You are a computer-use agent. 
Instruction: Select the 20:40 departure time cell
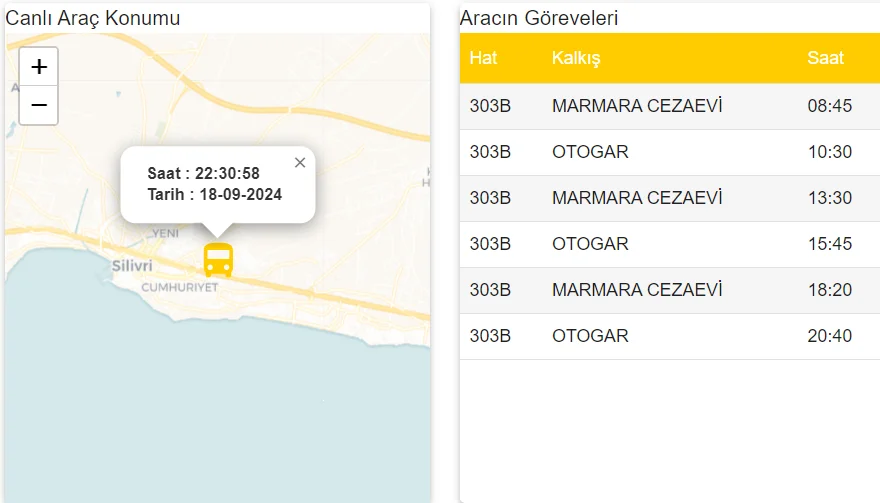tap(829, 336)
